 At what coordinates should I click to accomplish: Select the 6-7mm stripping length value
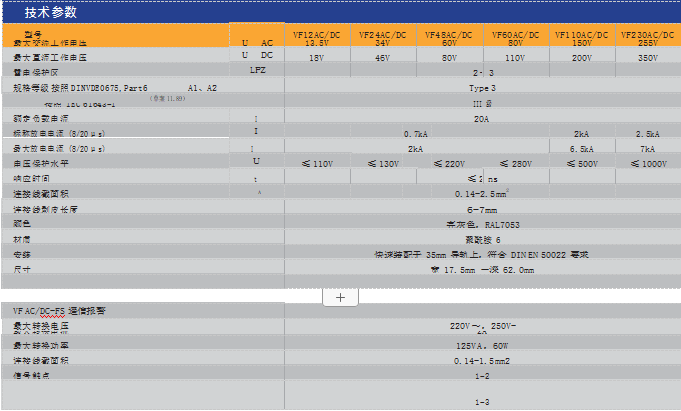pos(482,210)
